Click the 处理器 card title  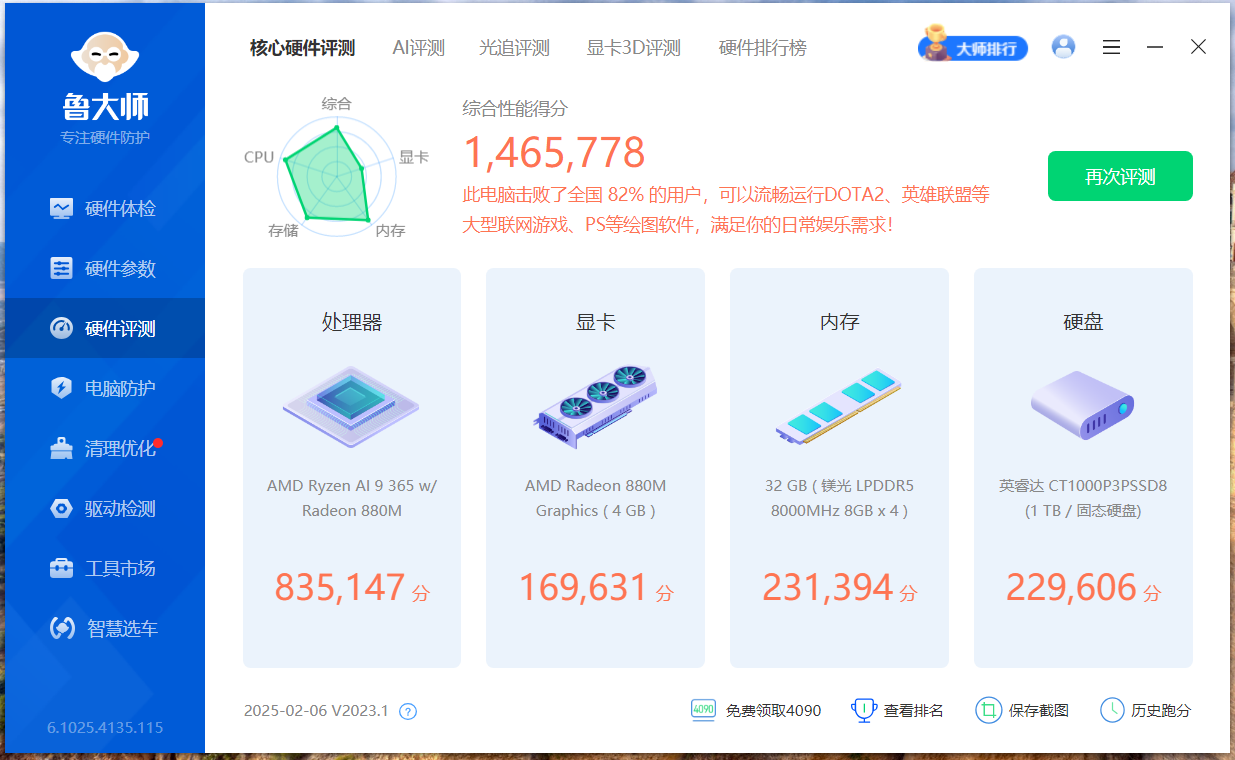click(x=352, y=322)
